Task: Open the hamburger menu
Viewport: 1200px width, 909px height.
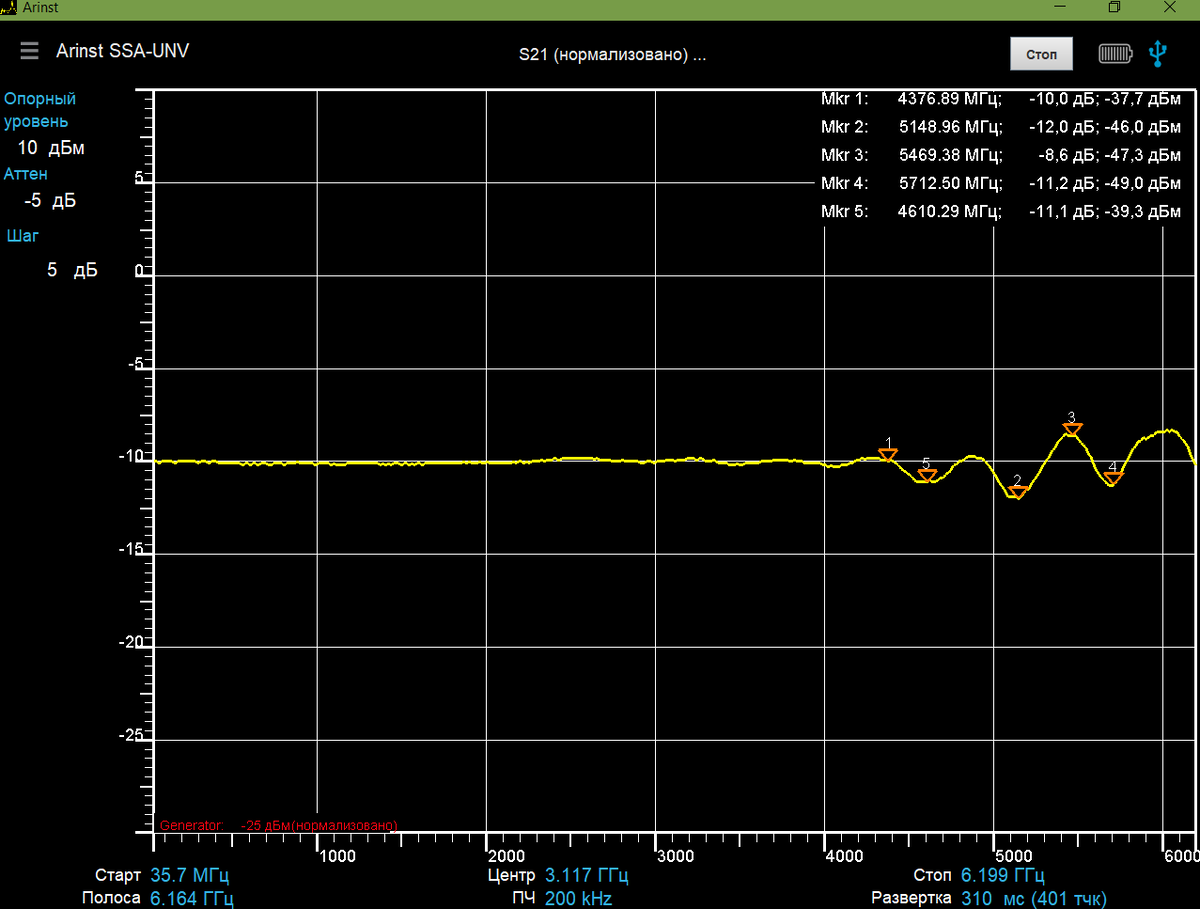Action: [29, 51]
